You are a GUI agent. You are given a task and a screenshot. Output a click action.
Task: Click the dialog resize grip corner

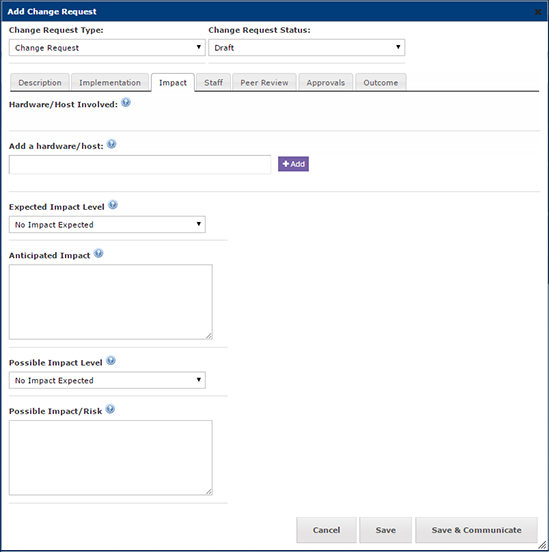click(x=542, y=545)
